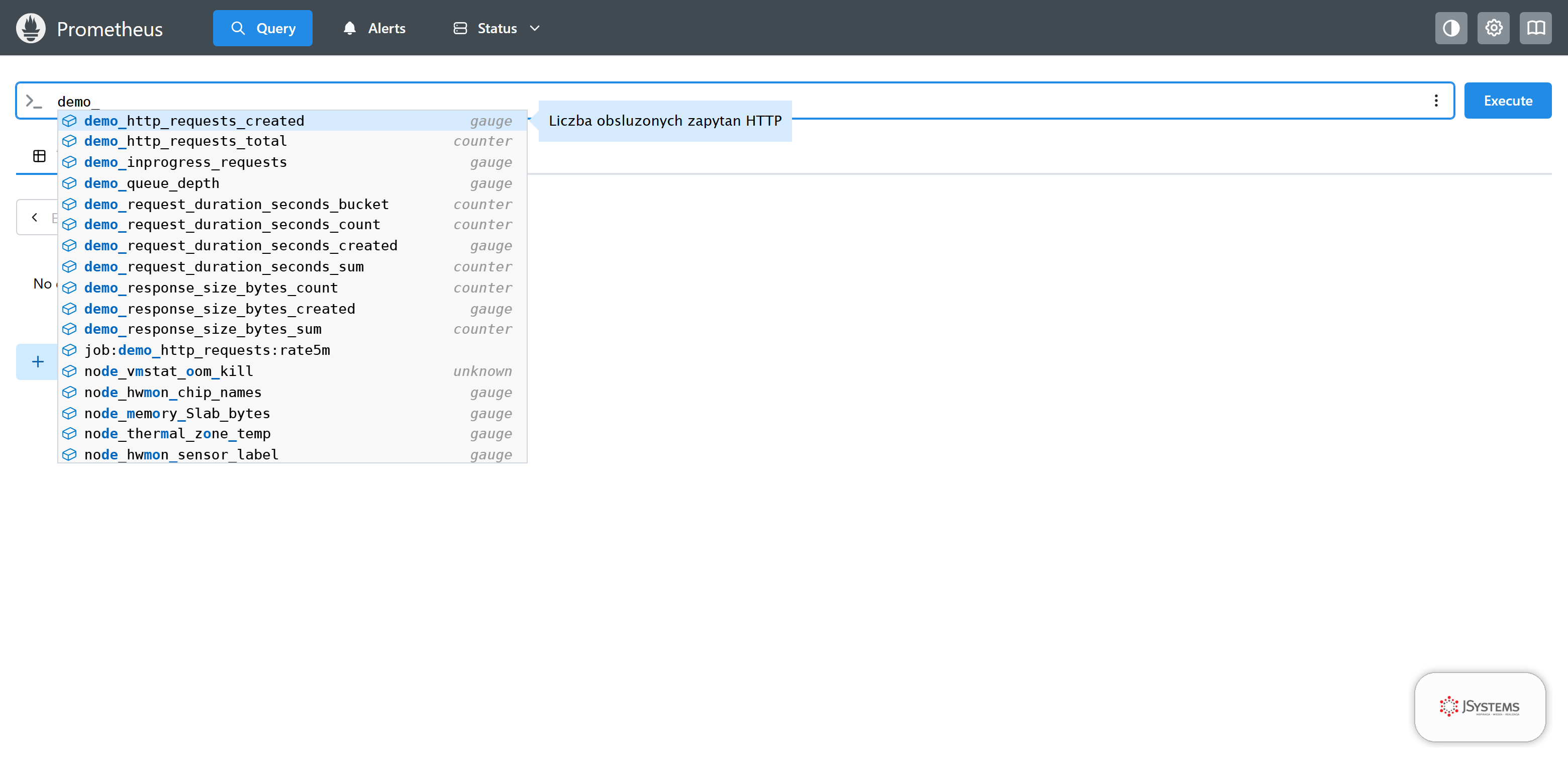
Task: Click cube icon beside demo_inprogress_requests
Action: tap(69, 162)
